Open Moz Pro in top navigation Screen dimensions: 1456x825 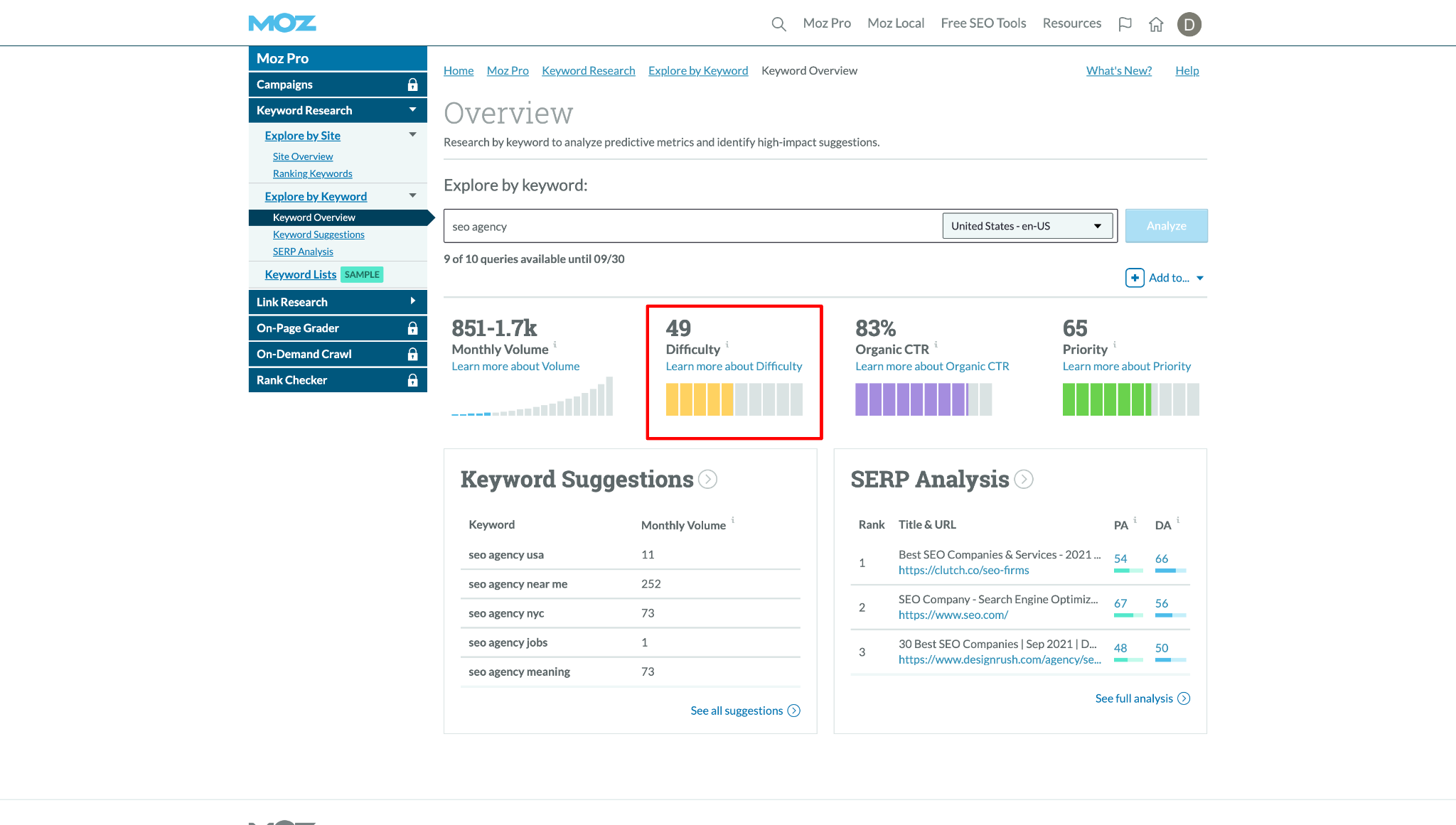pyautogui.click(x=827, y=23)
